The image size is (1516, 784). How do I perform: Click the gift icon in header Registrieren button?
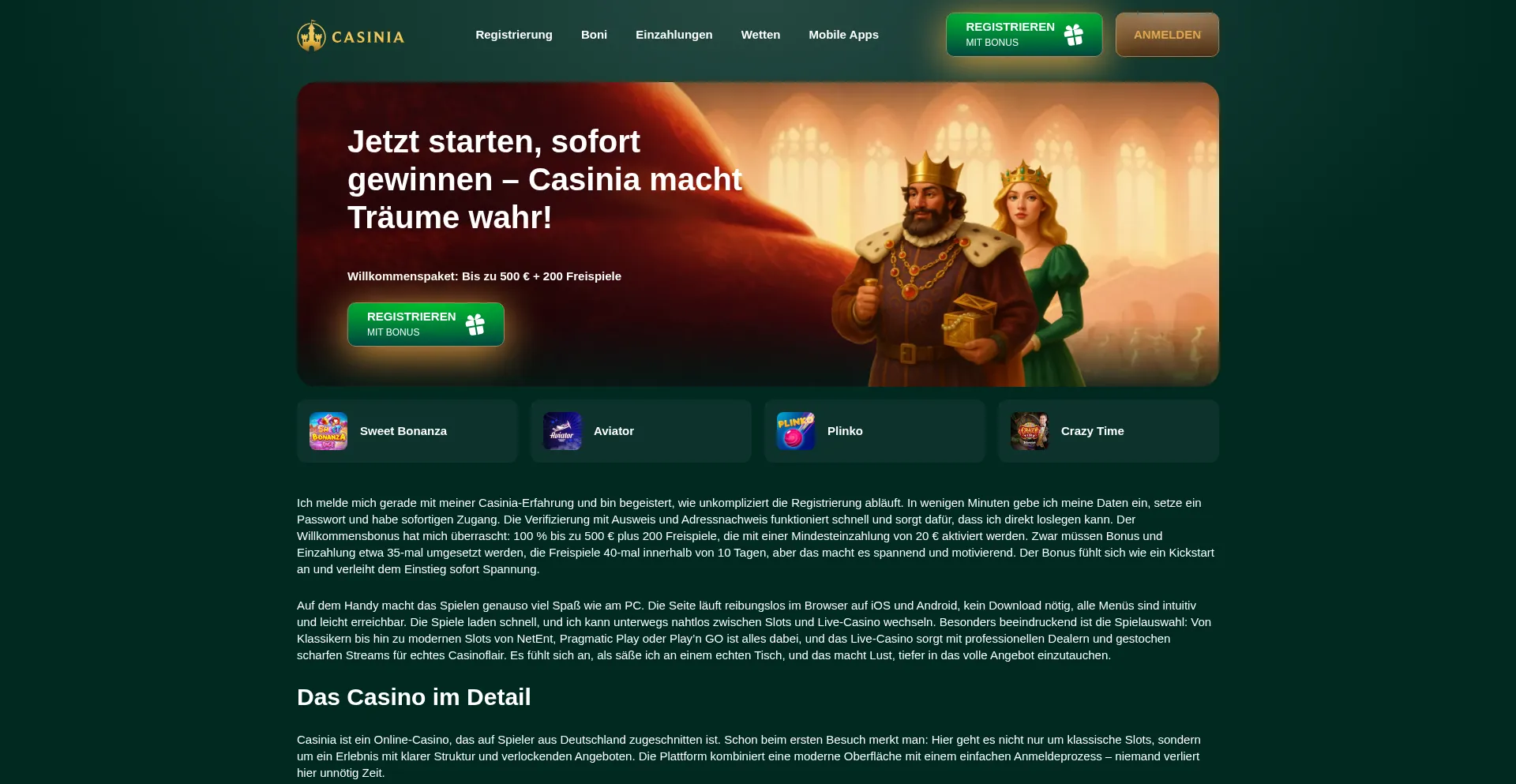1073,35
